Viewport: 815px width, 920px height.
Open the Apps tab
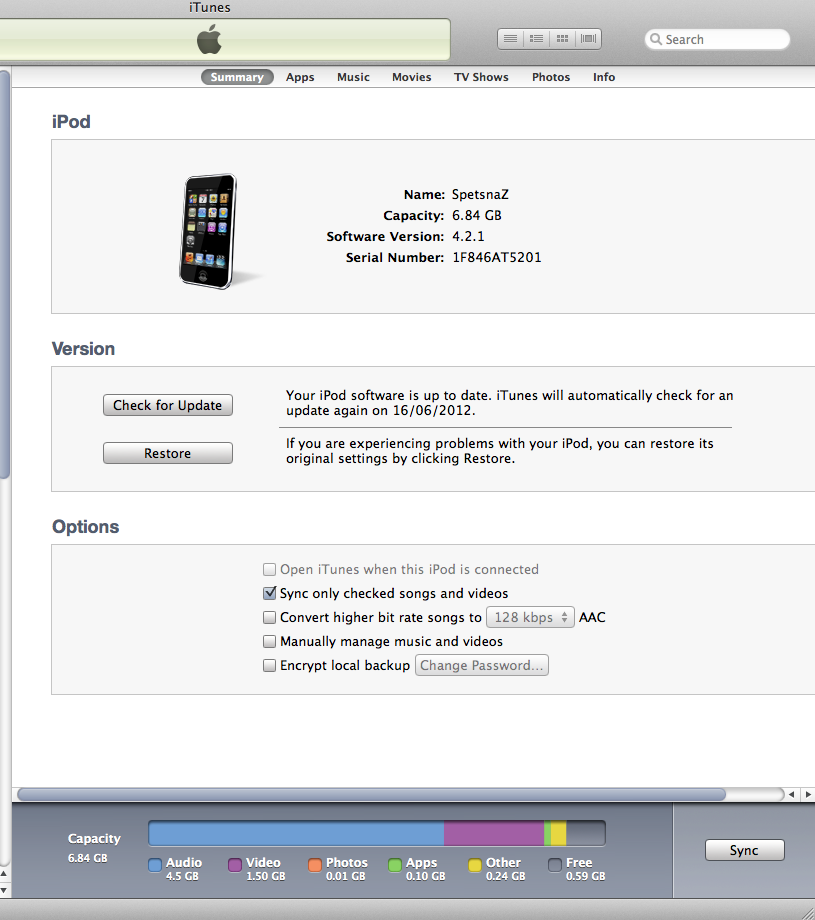click(300, 77)
